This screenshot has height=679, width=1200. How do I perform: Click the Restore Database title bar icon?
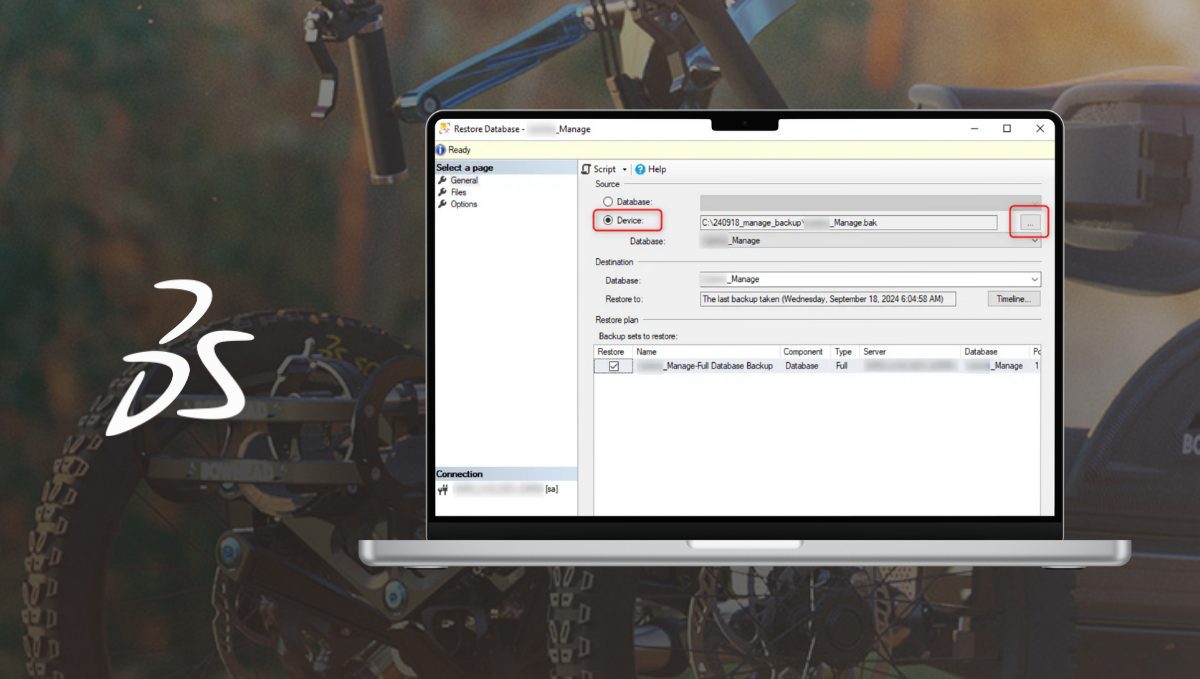click(x=444, y=129)
